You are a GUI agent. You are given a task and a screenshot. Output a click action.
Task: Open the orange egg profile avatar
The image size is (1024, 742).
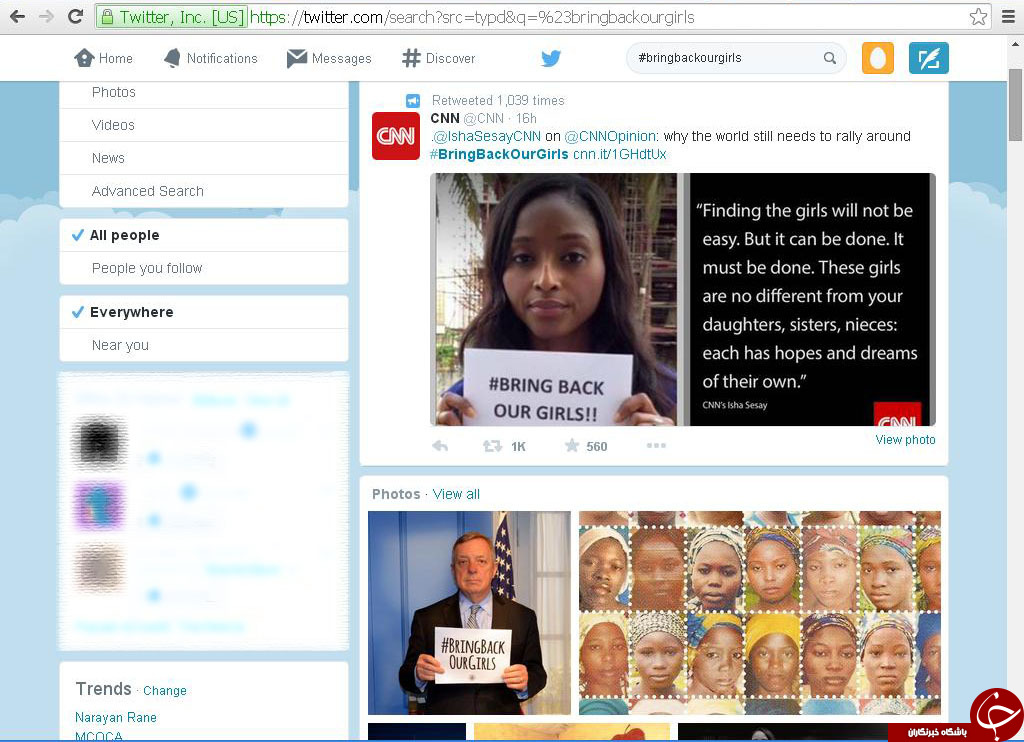tap(878, 58)
